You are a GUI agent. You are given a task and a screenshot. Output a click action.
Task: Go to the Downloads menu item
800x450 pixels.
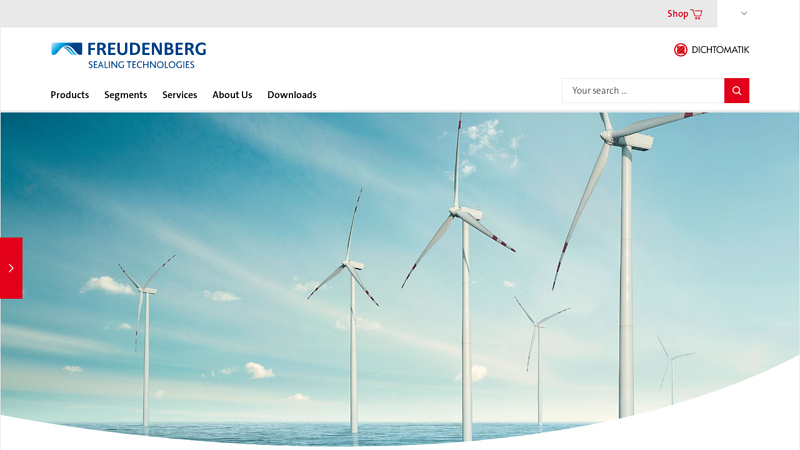coord(292,95)
